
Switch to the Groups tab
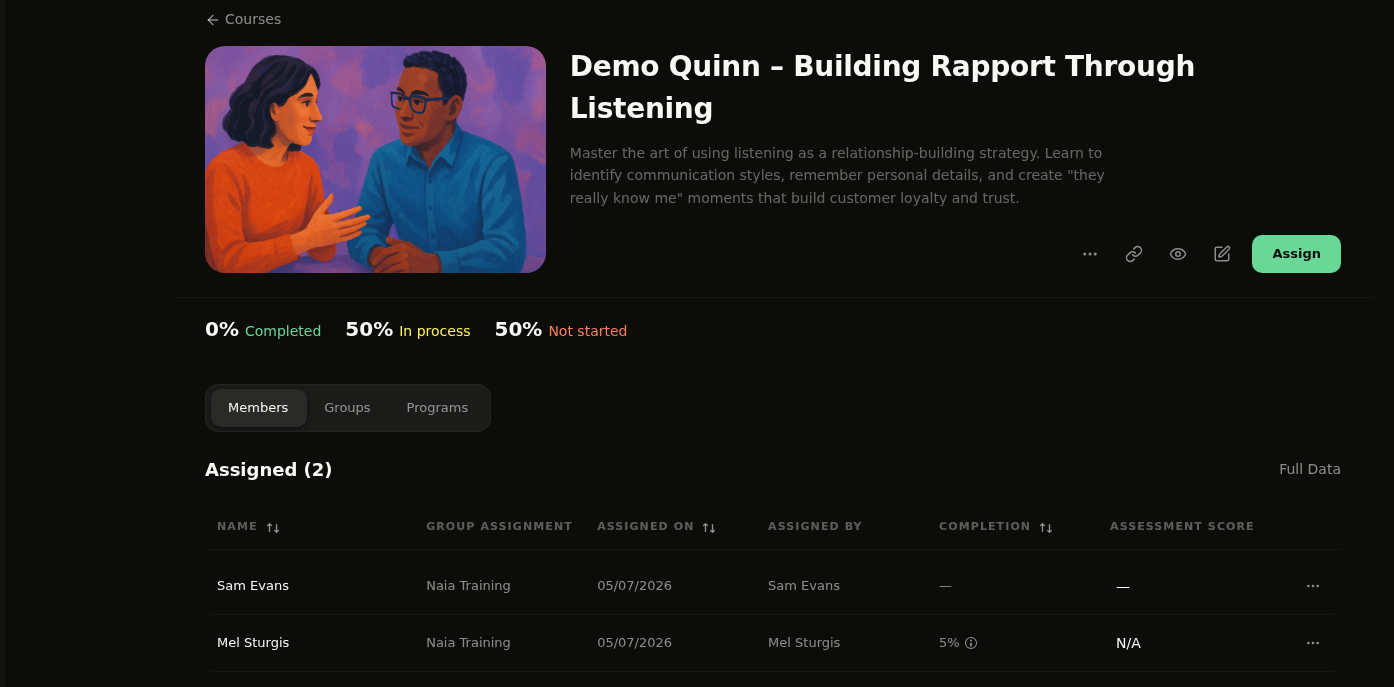pos(347,408)
